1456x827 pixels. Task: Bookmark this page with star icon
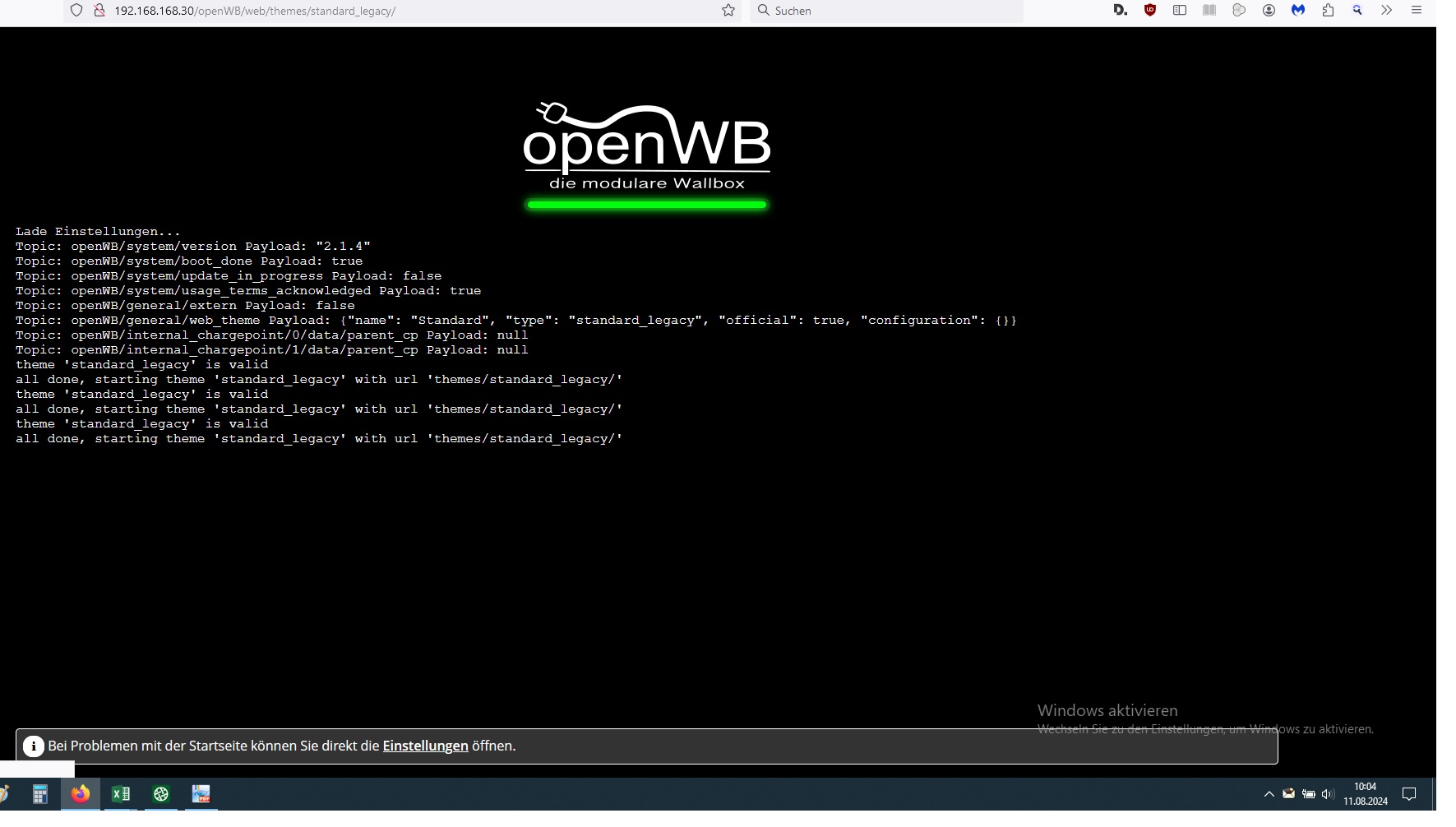pyautogui.click(x=728, y=11)
